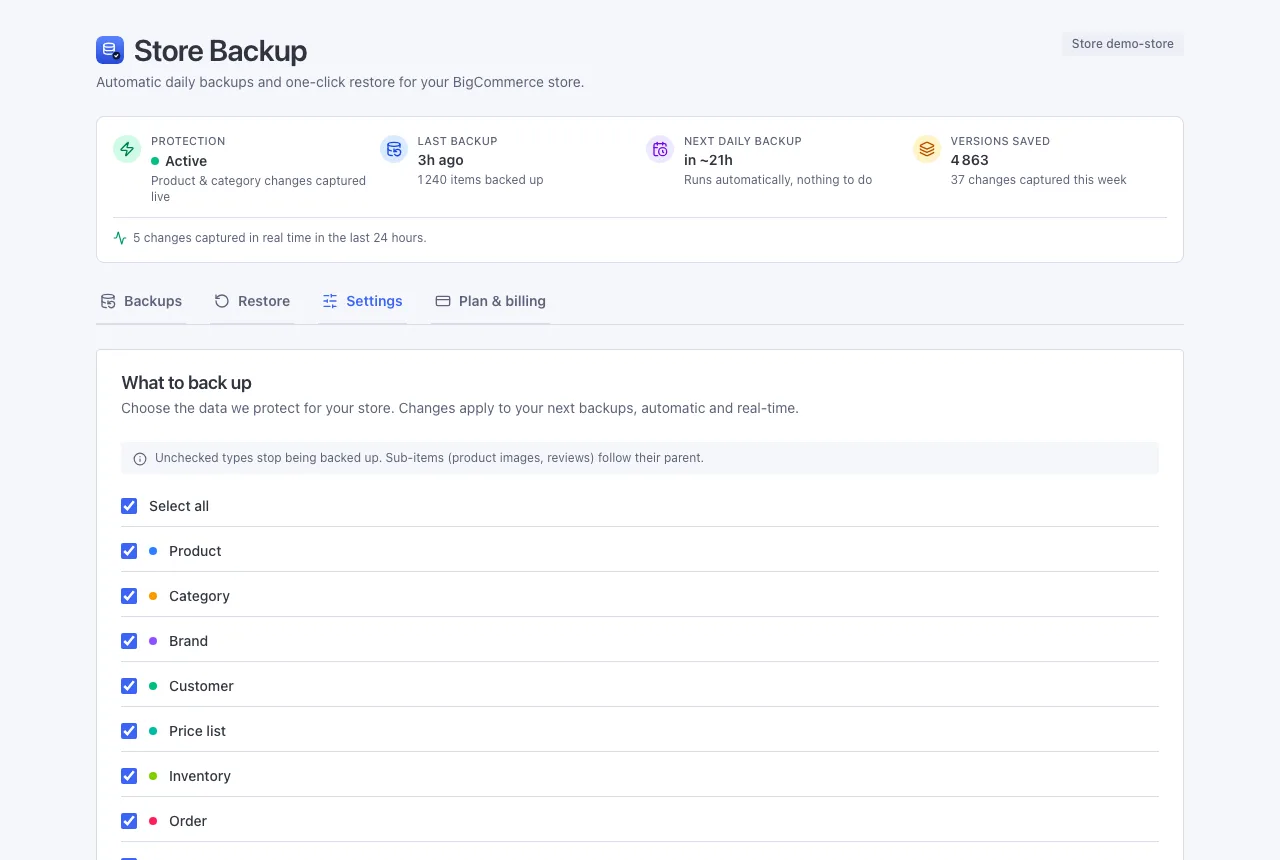This screenshot has height=860, width=1280.
Task: Click the Plan & billing card icon
Action: [x=443, y=301]
